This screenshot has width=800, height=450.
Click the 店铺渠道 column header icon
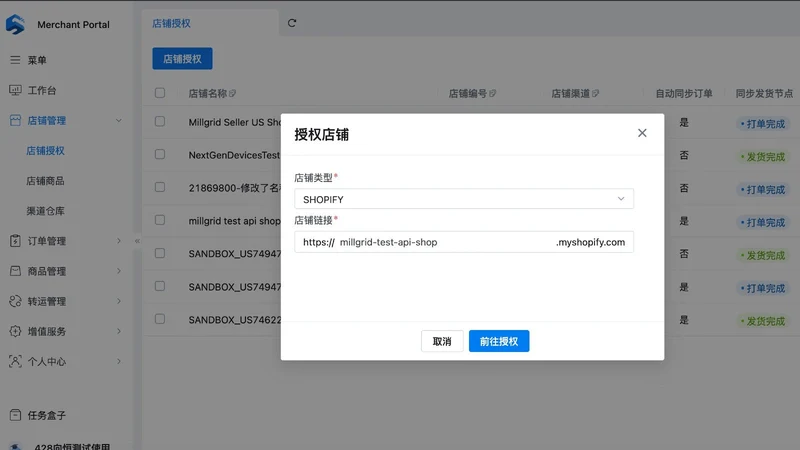tap(595, 93)
